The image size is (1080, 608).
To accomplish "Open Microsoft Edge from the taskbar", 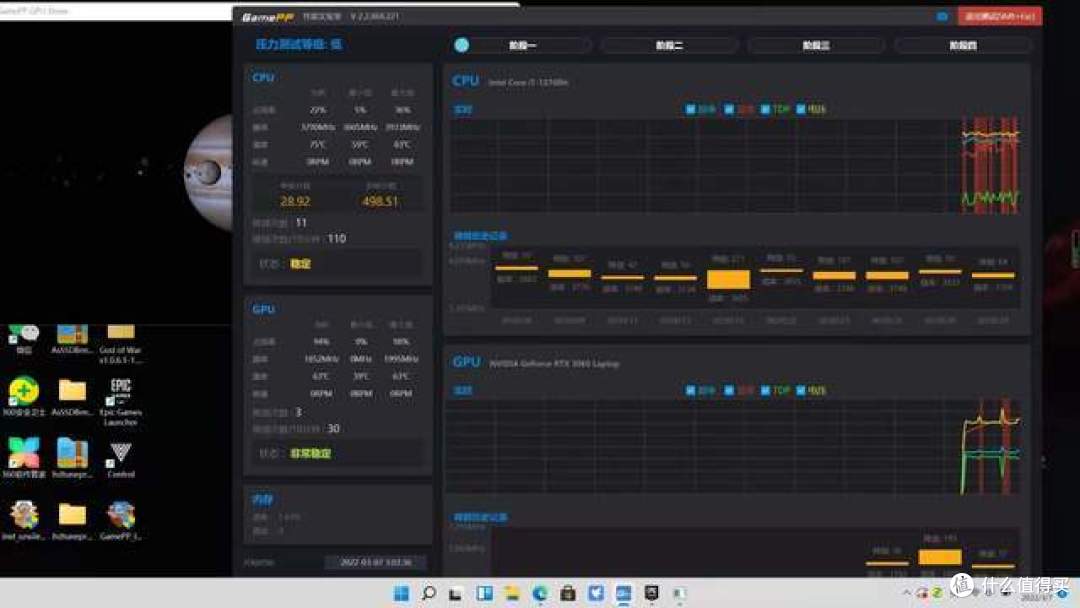I will pyautogui.click(x=540, y=594).
